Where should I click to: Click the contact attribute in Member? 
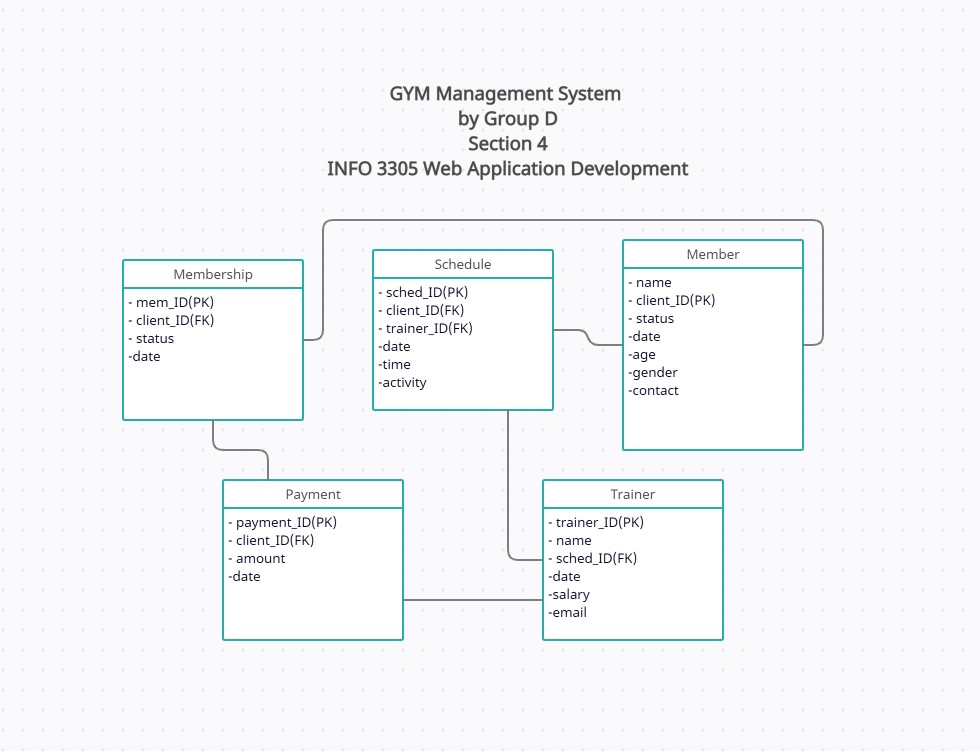tap(655, 390)
